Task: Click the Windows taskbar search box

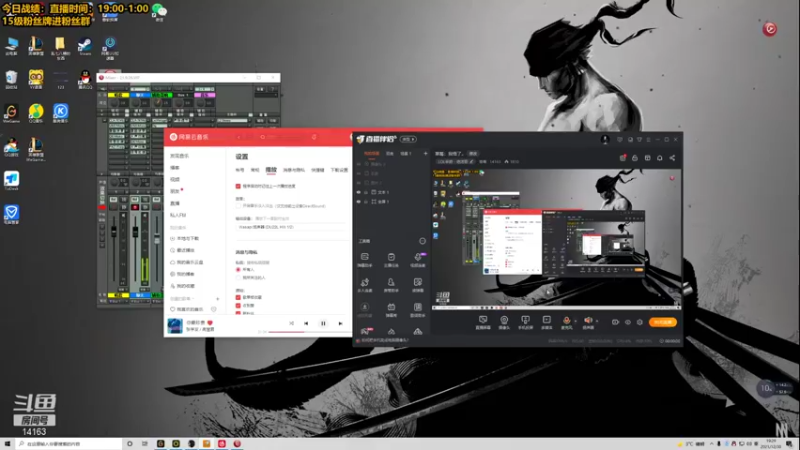Action: pos(69,444)
